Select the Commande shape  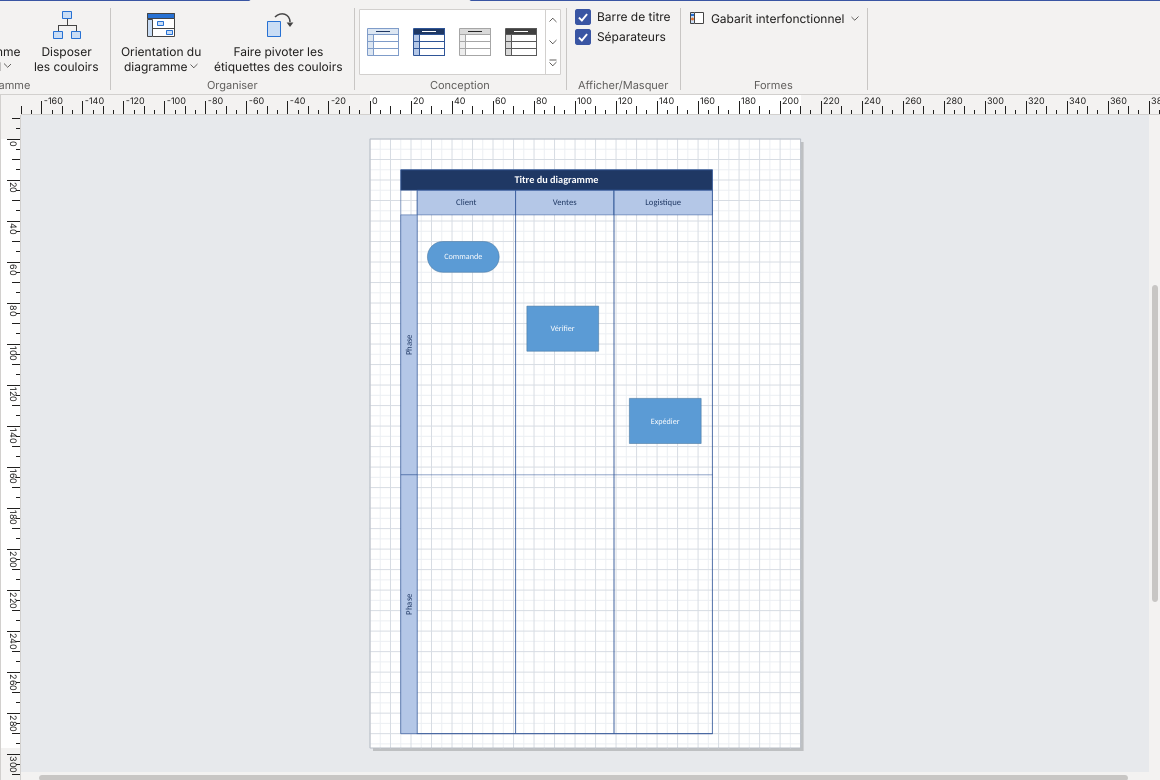463,257
